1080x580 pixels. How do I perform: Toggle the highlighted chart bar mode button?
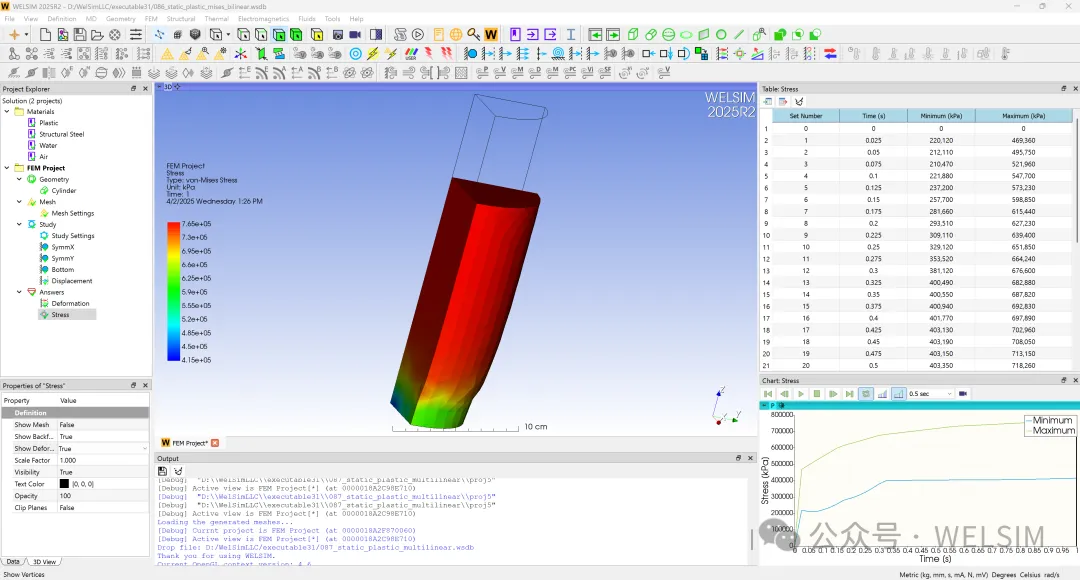(899, 394)
